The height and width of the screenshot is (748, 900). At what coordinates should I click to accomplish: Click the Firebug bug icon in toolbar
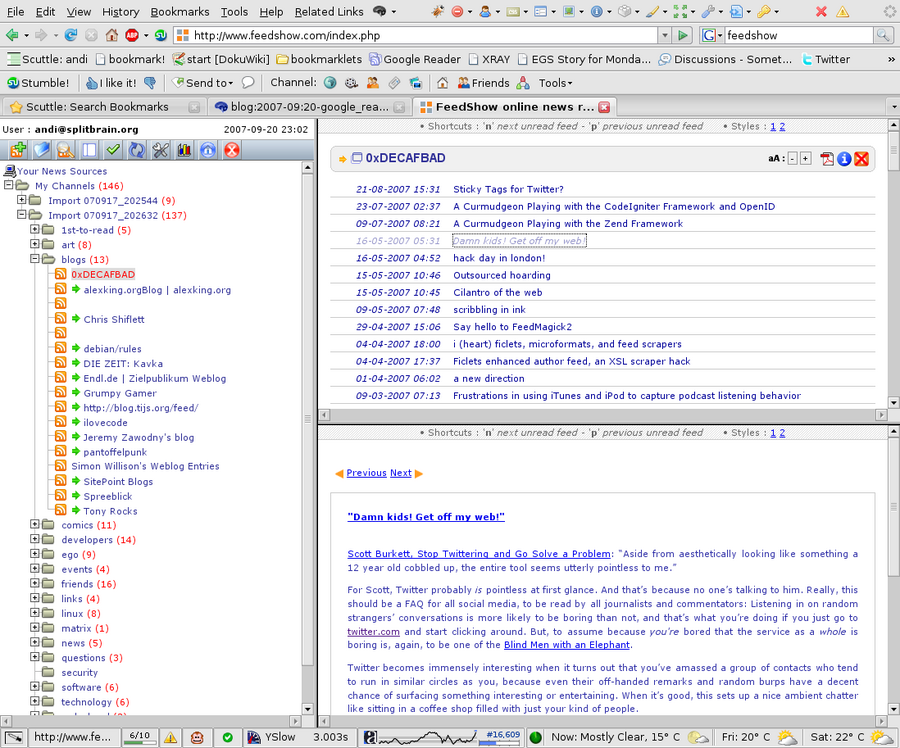(437, 11)
